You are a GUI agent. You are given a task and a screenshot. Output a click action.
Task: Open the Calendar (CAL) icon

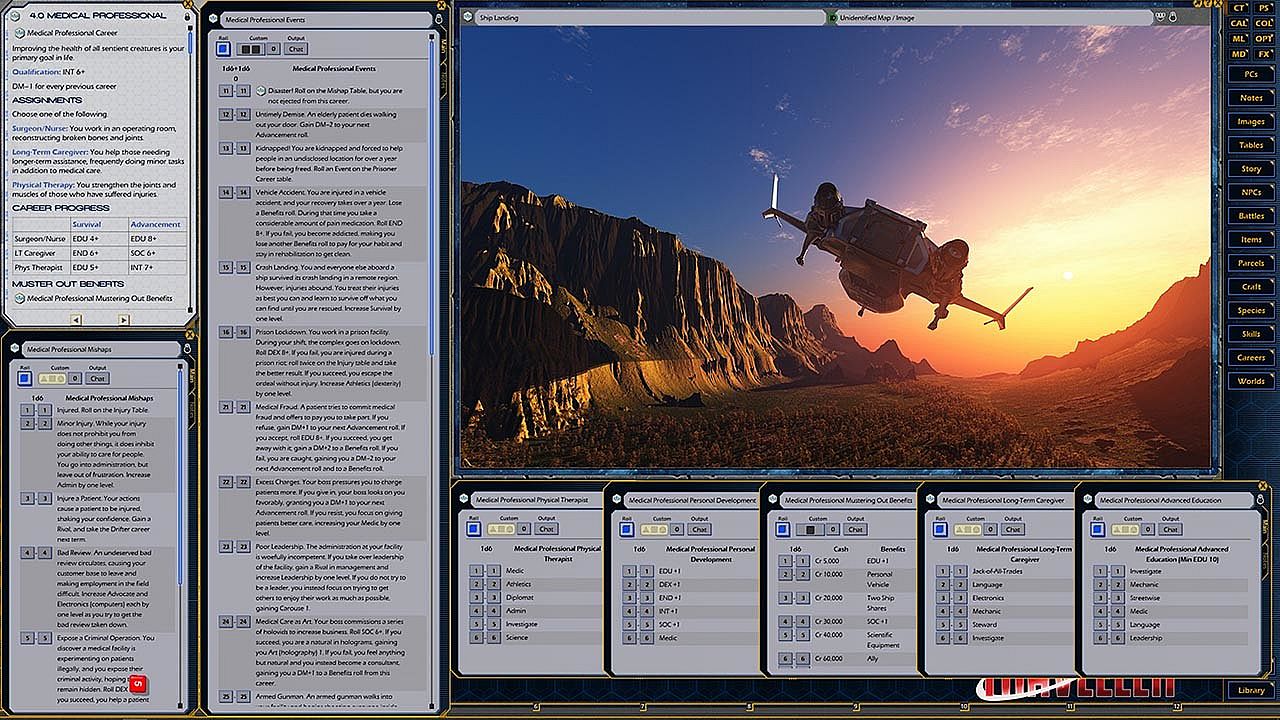tap(1239, 23)
